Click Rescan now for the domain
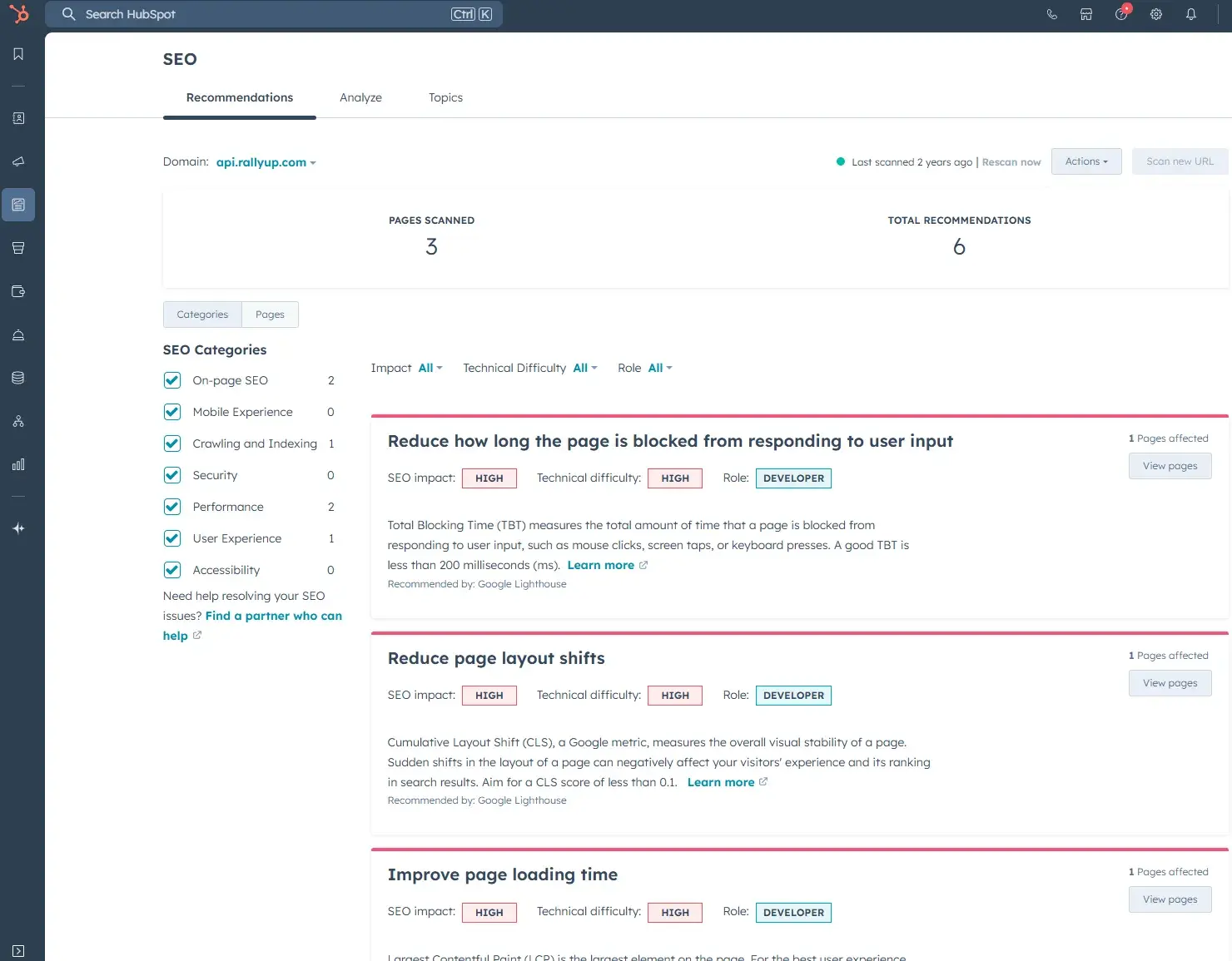The image size is (1232, 961). click(1011, 161)
